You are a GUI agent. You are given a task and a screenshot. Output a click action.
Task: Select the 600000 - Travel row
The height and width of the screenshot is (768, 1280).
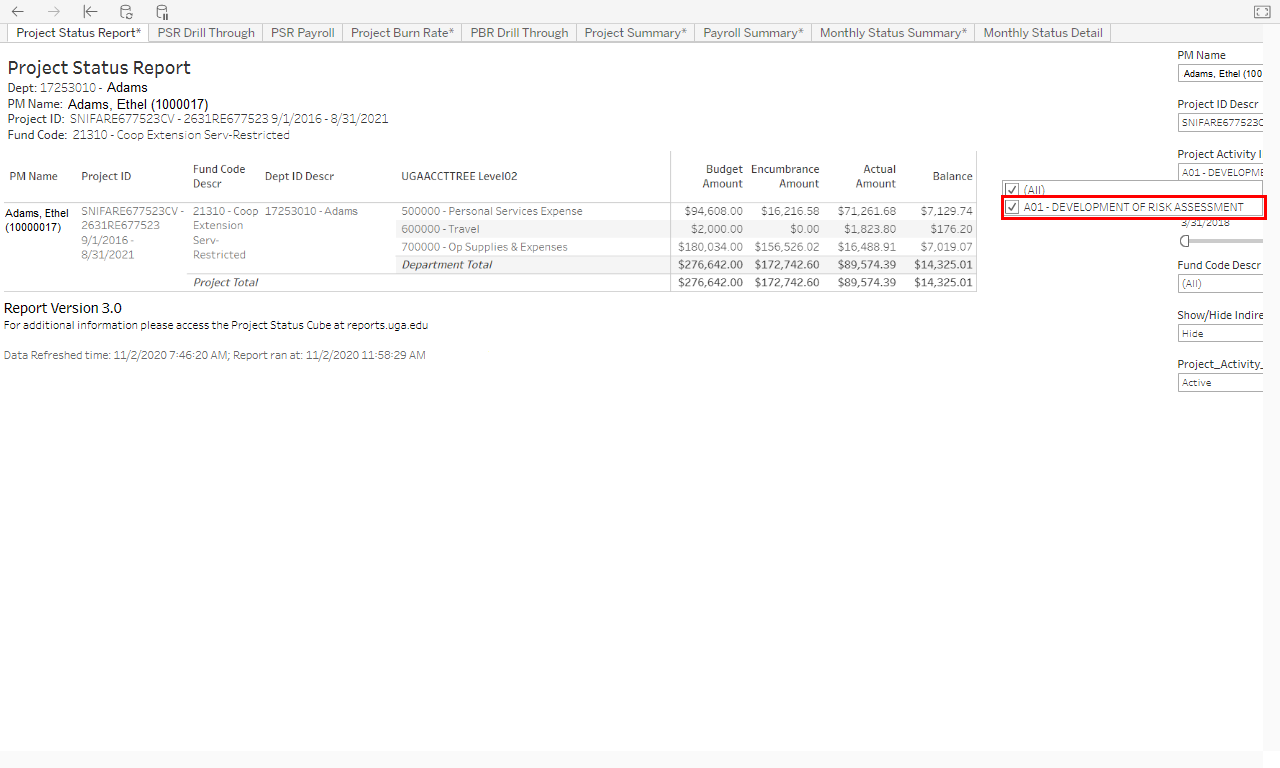[440, 229]
